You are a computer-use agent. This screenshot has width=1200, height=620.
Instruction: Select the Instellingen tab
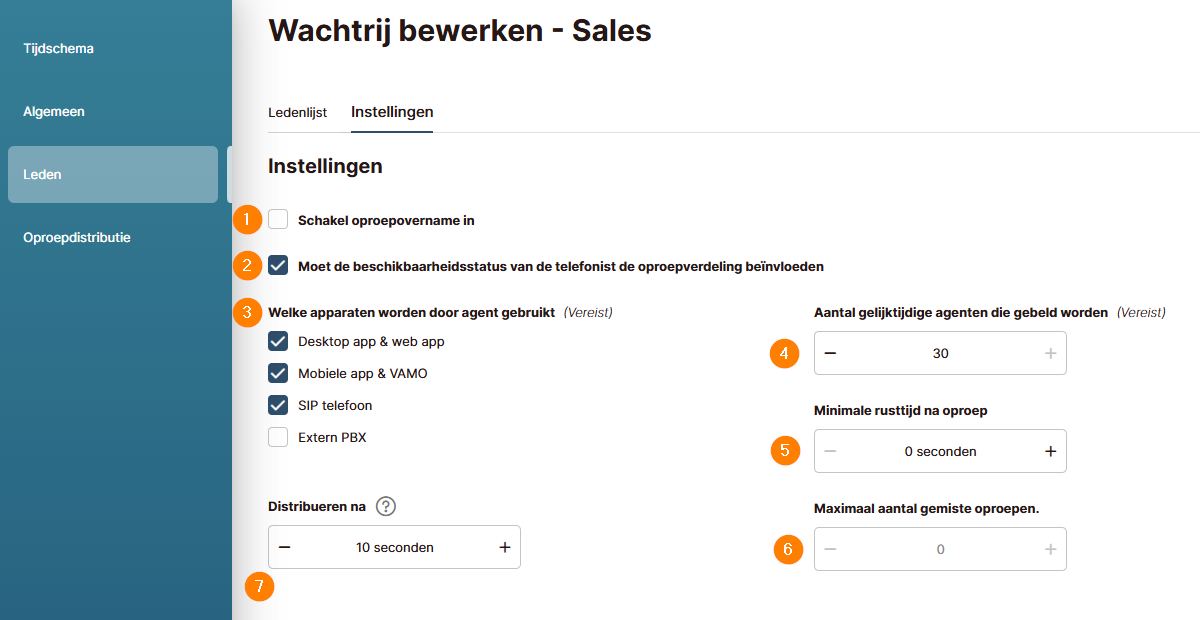392,112
